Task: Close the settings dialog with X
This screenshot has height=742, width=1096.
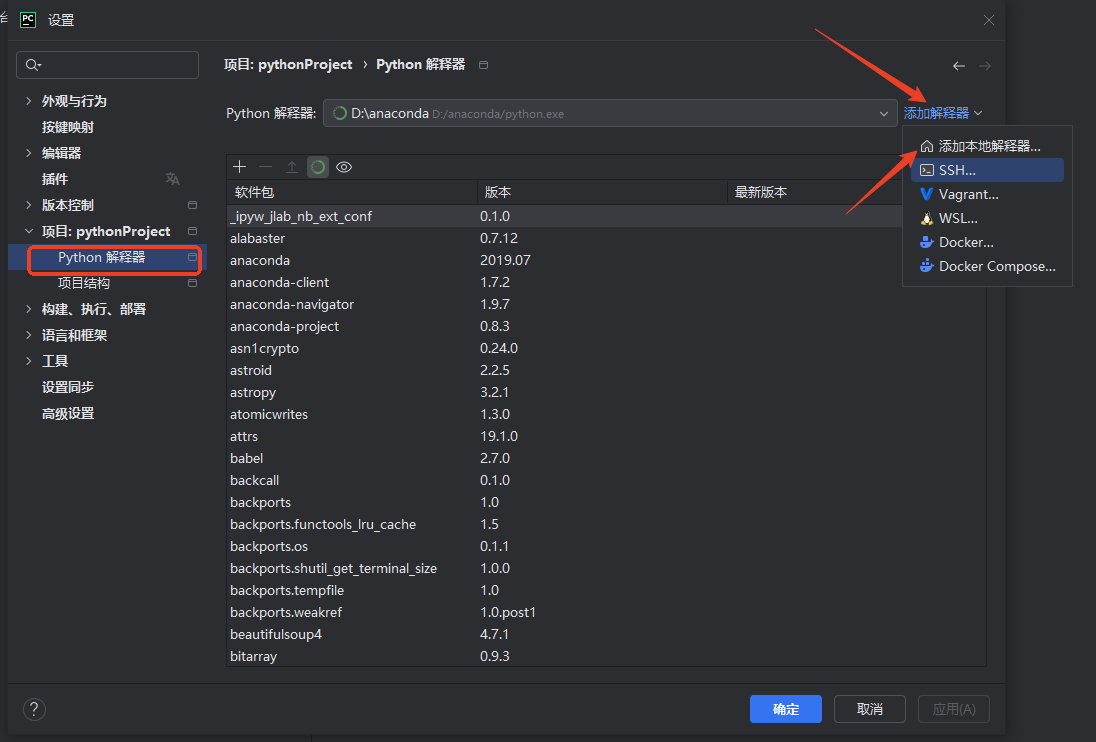Action: click(988, 20)
